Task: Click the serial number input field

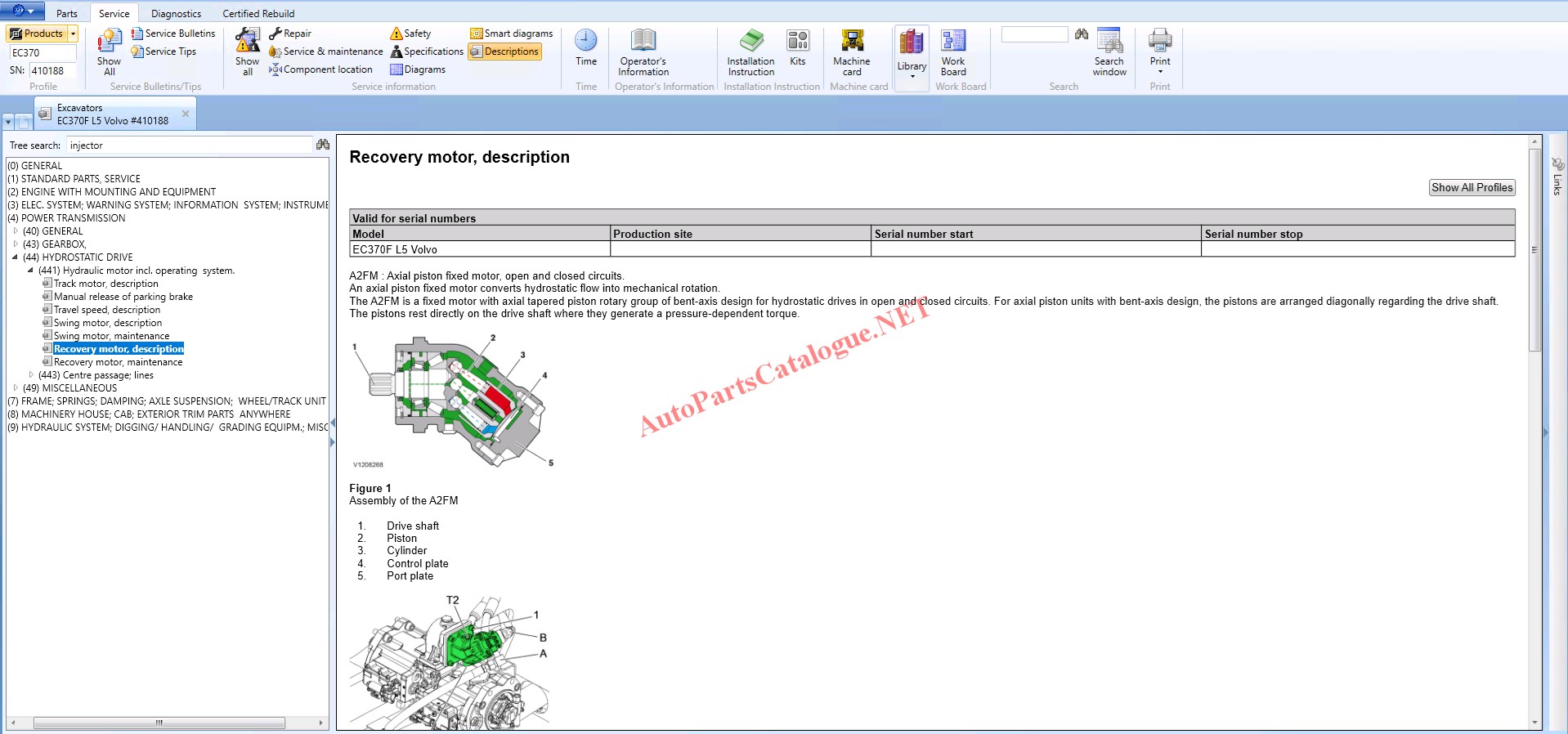Action: [x=53, y=71]
